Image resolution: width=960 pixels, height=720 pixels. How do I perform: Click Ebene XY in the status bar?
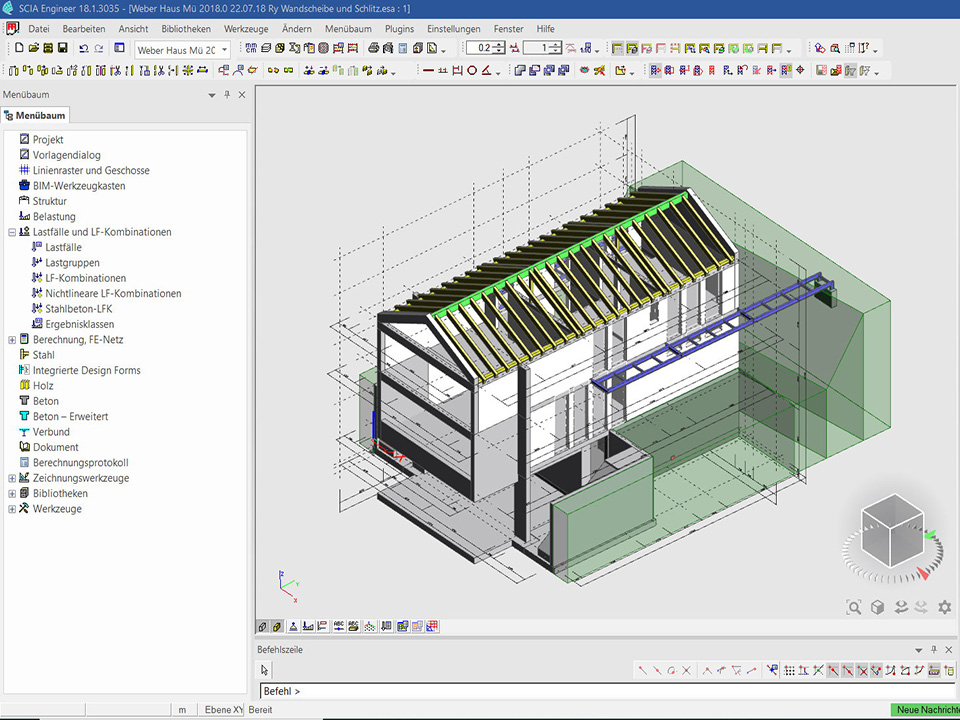click(223, 710)
